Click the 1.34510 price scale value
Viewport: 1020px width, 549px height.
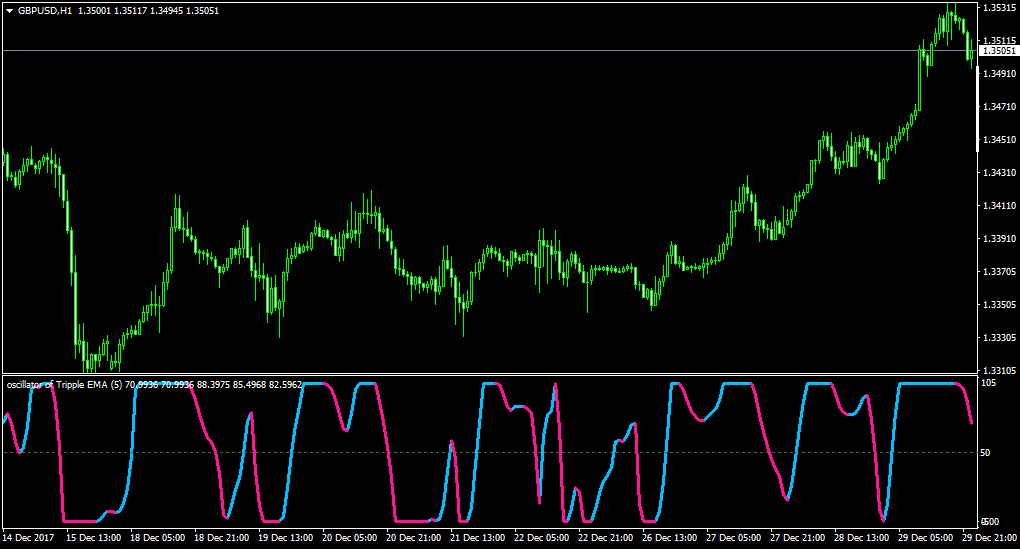[999, 140]
